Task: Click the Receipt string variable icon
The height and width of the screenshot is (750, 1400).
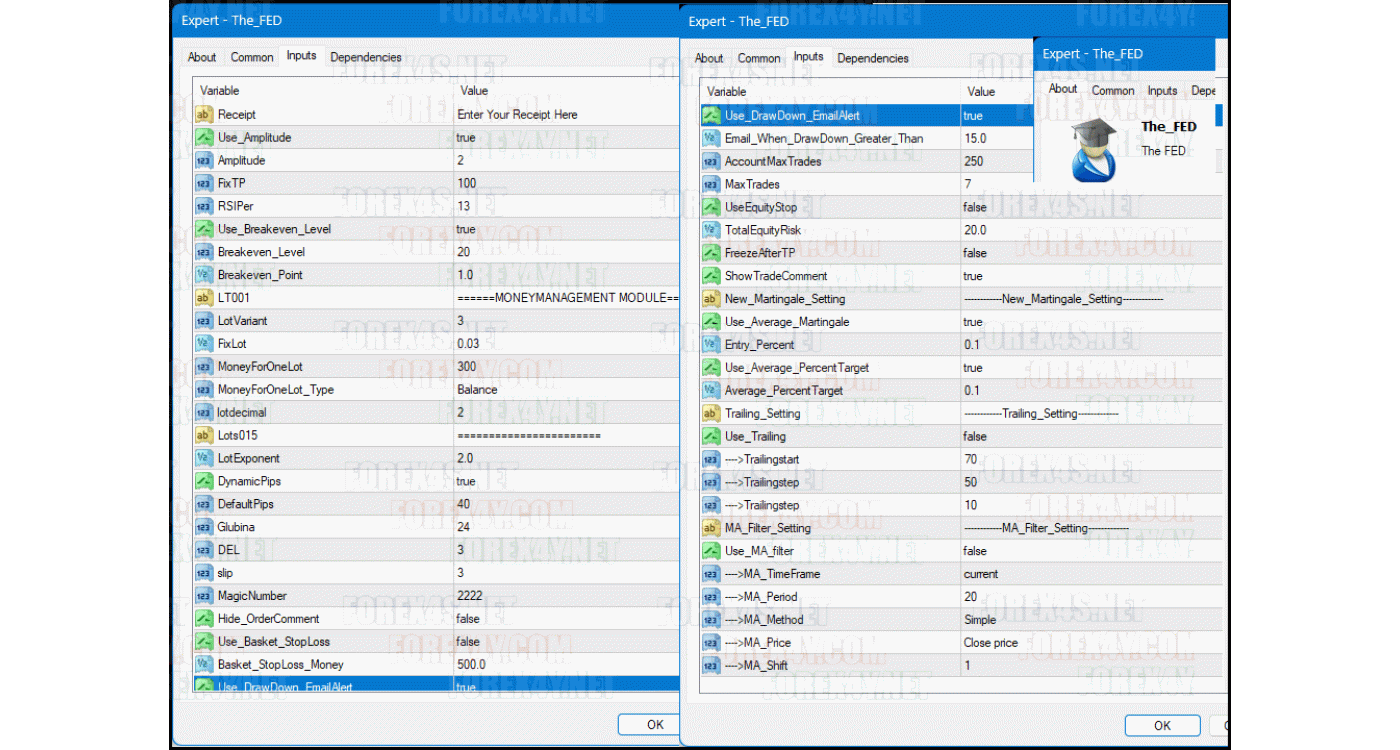Action: coord(204,115)
